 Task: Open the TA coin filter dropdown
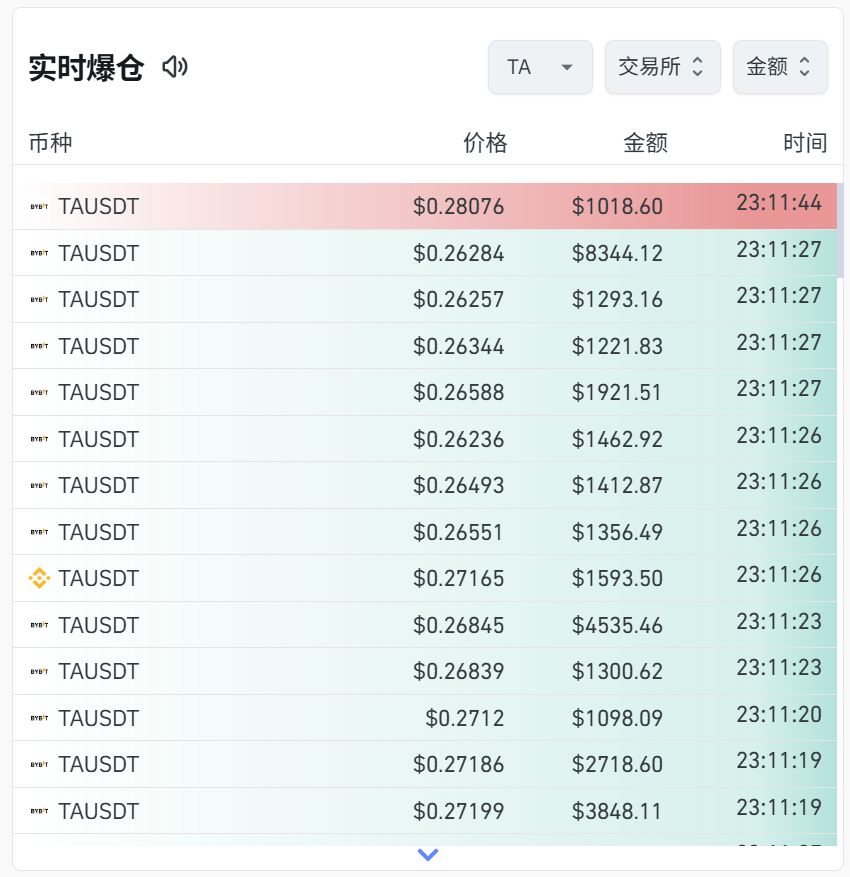point(540,67)
